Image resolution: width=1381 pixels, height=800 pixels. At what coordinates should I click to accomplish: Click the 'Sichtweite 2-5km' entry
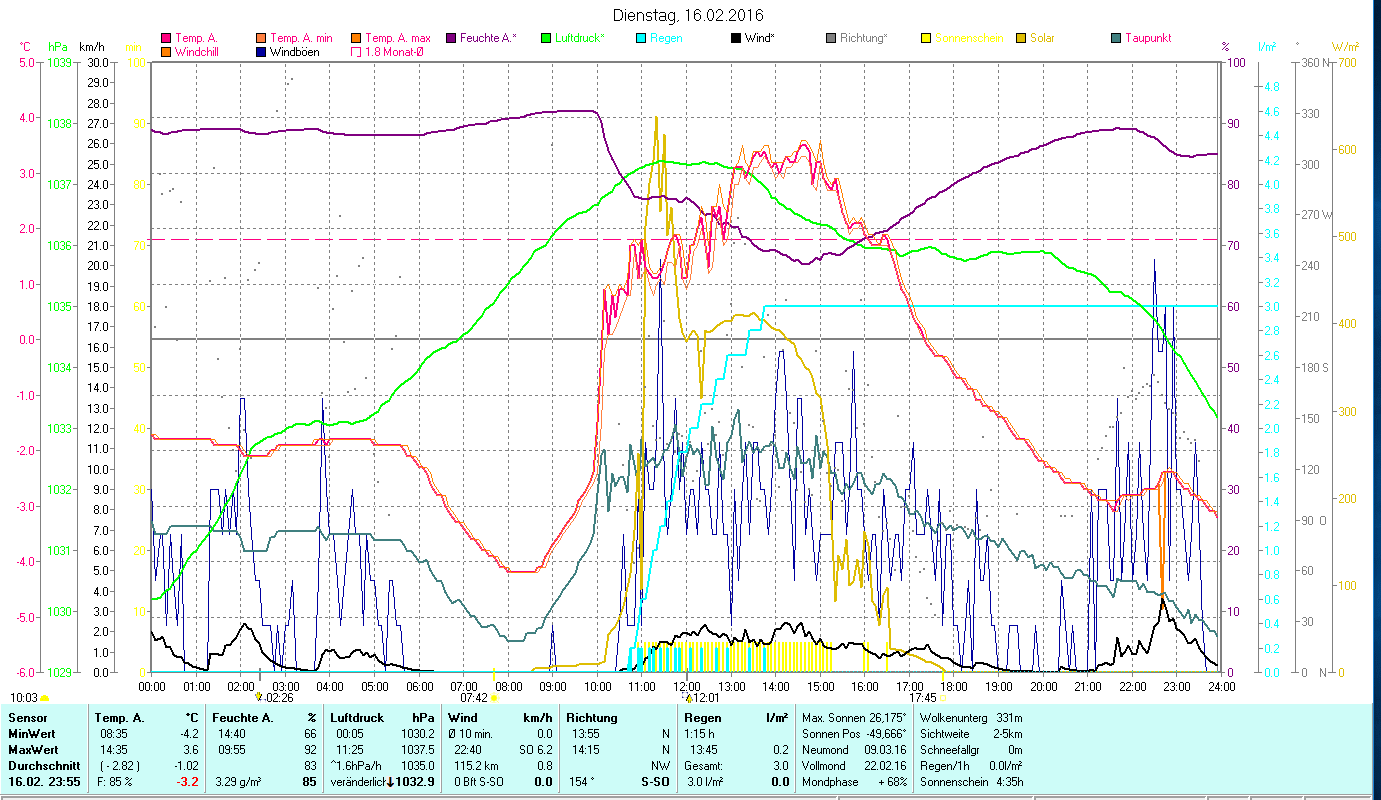[x=971, y=734]
